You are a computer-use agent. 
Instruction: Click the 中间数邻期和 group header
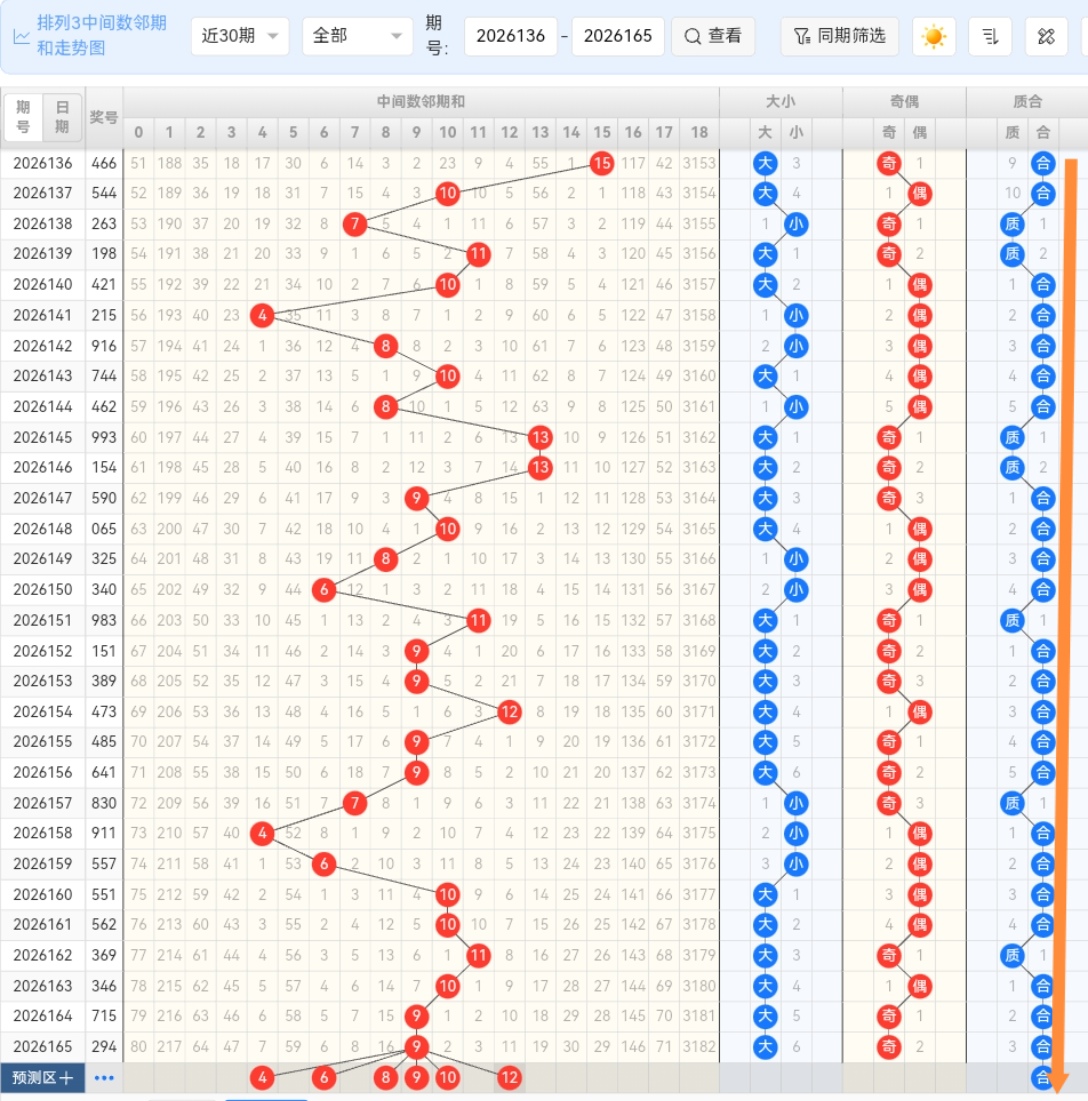(421, 102)
